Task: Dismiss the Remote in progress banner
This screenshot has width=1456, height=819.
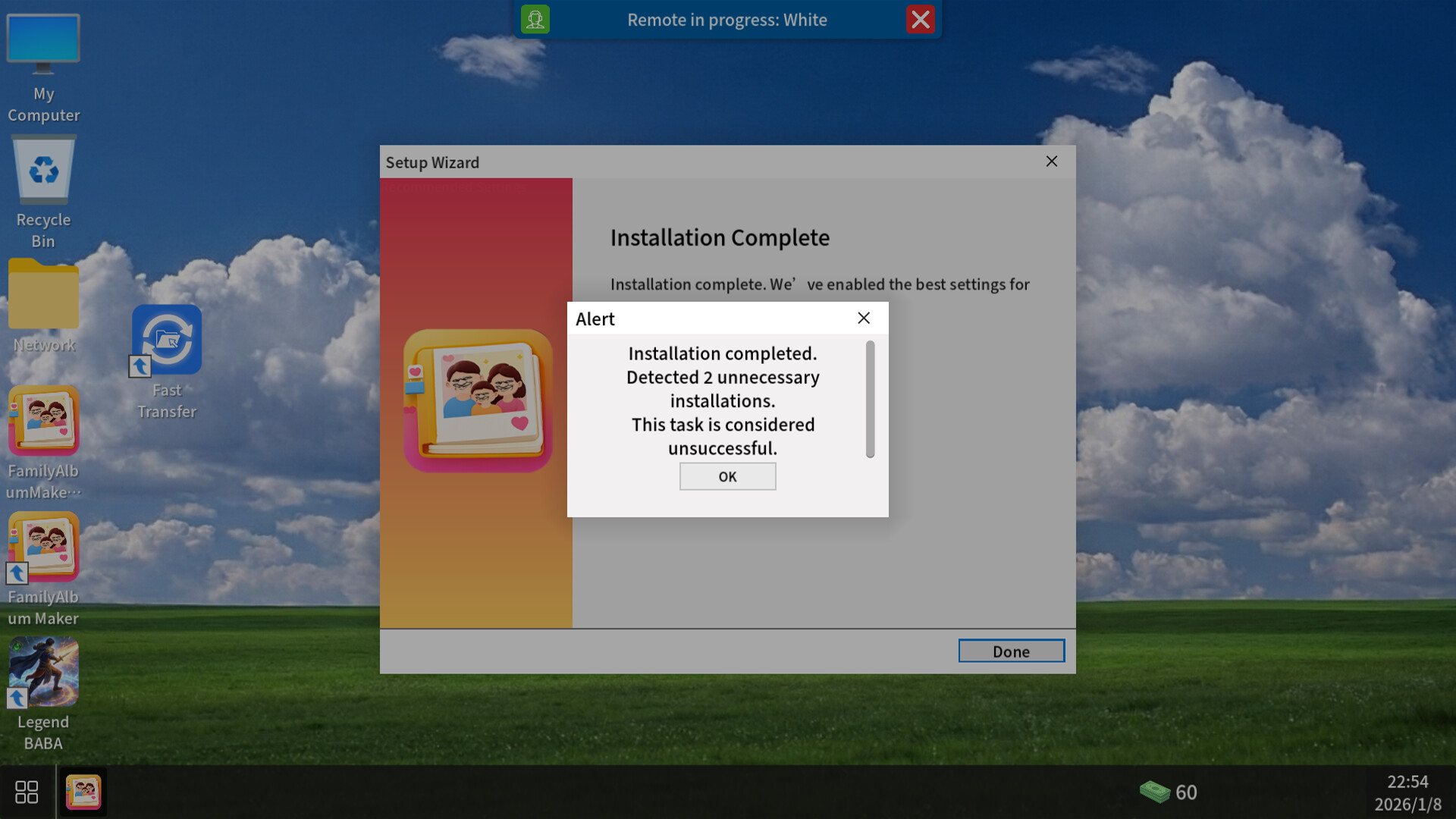Action: pyautogui.click(x=921, y=20)
